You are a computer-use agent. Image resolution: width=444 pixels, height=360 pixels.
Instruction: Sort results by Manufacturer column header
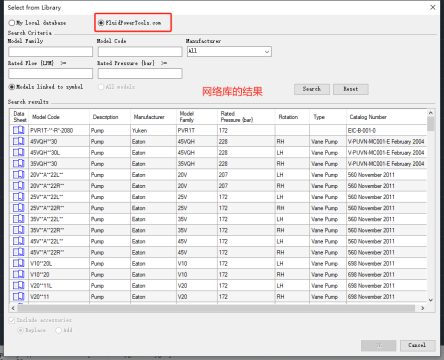(x=149, y=117)
